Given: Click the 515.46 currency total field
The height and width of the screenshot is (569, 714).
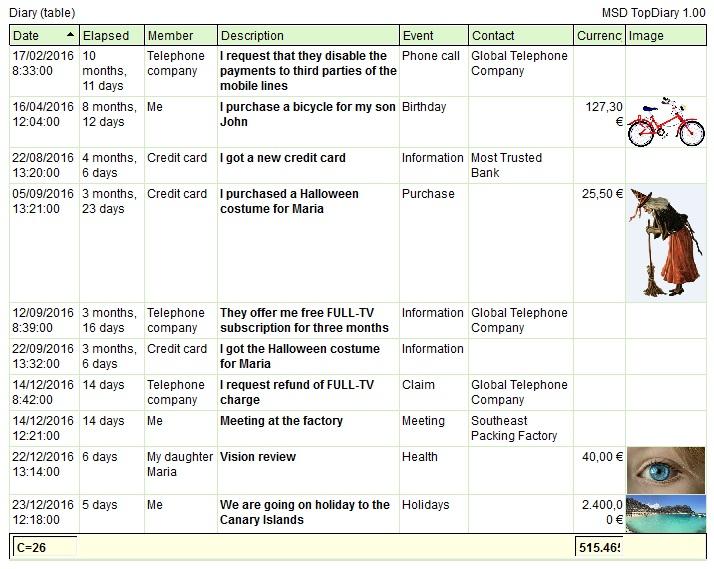Looking at the screenshot, I should pyautogui.click(x=599, y=547).
